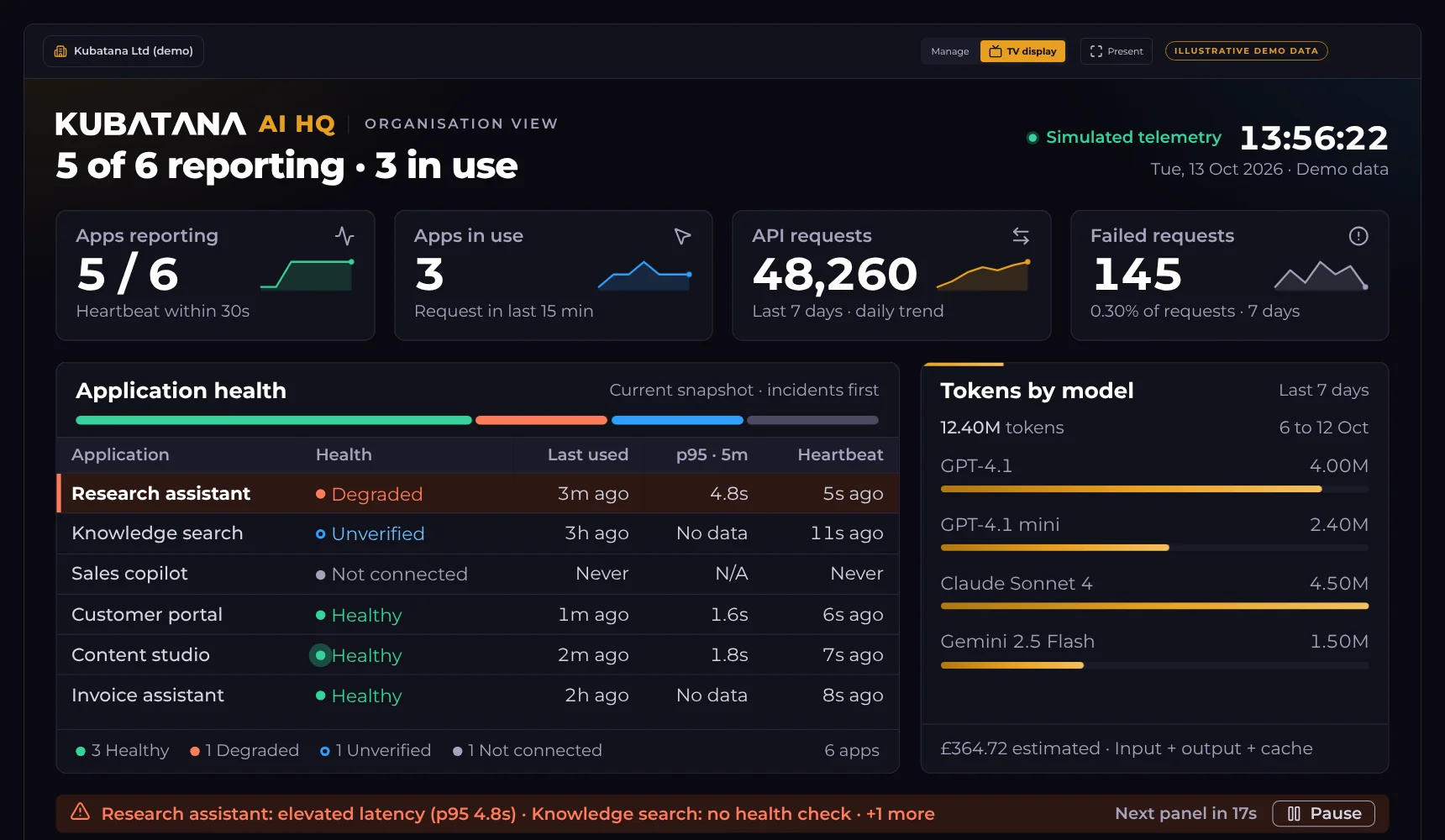Click the 6 apps count in footer

[x=852, y=751]
